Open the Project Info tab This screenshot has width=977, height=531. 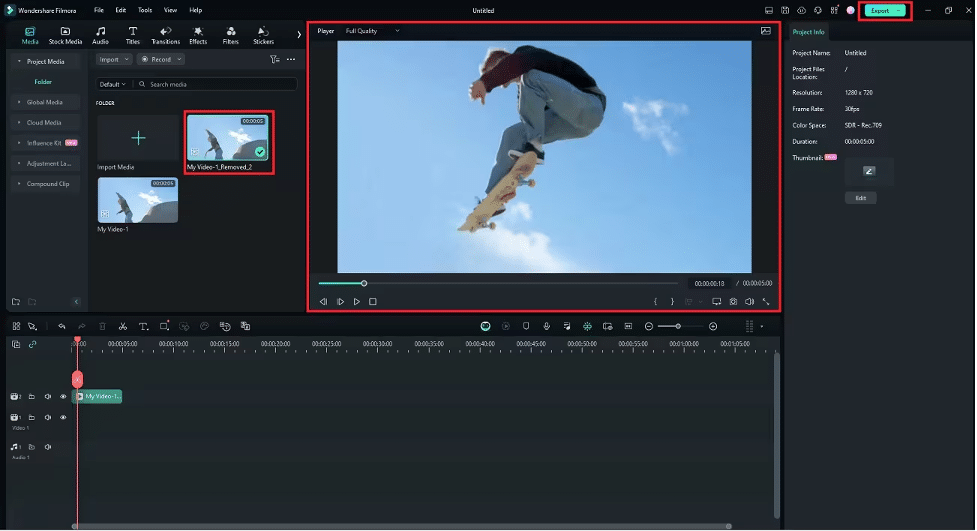[809, 32]
